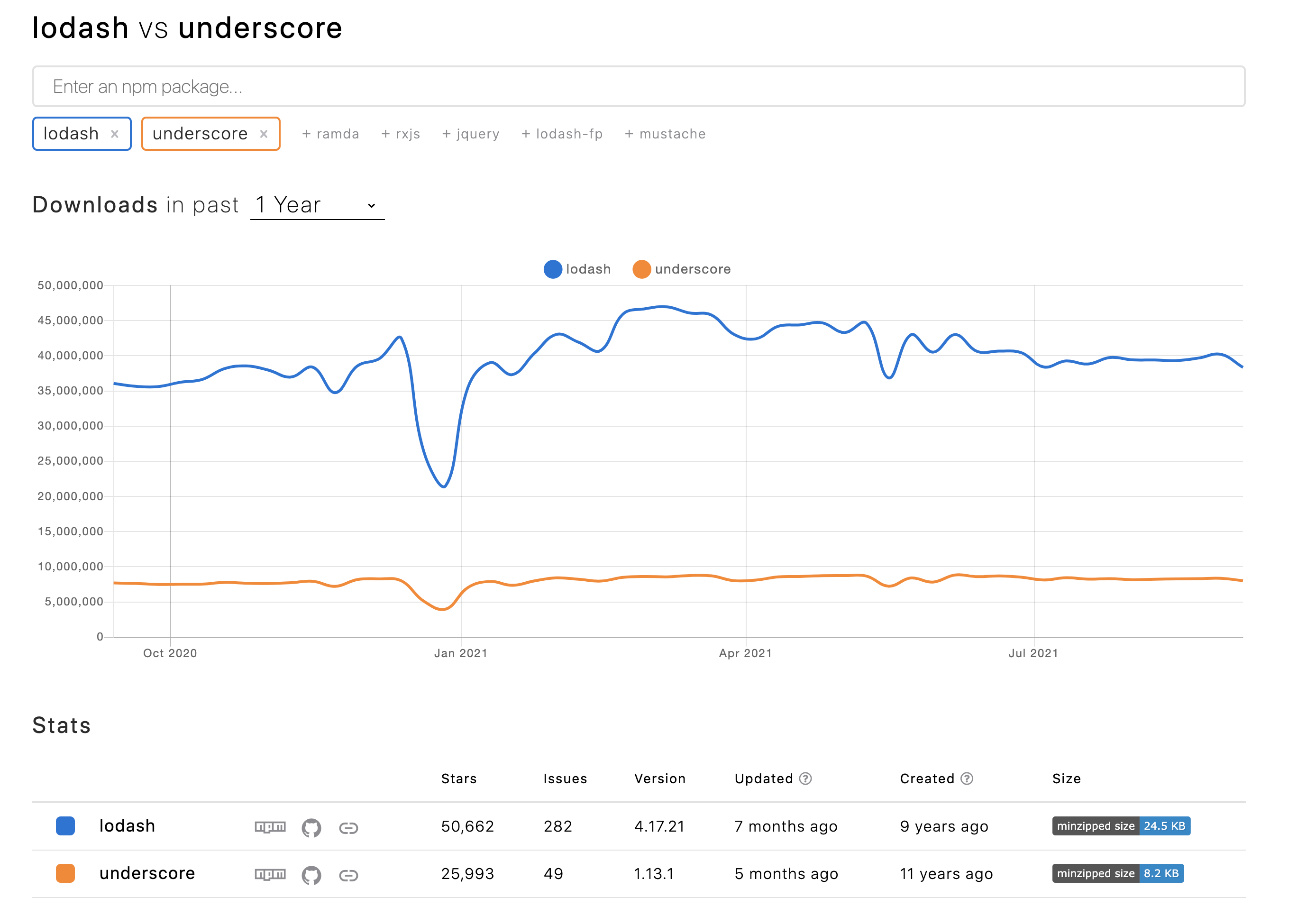Remove lodash package with its x
Viewport: 1316px width, 916px height.
115,134
